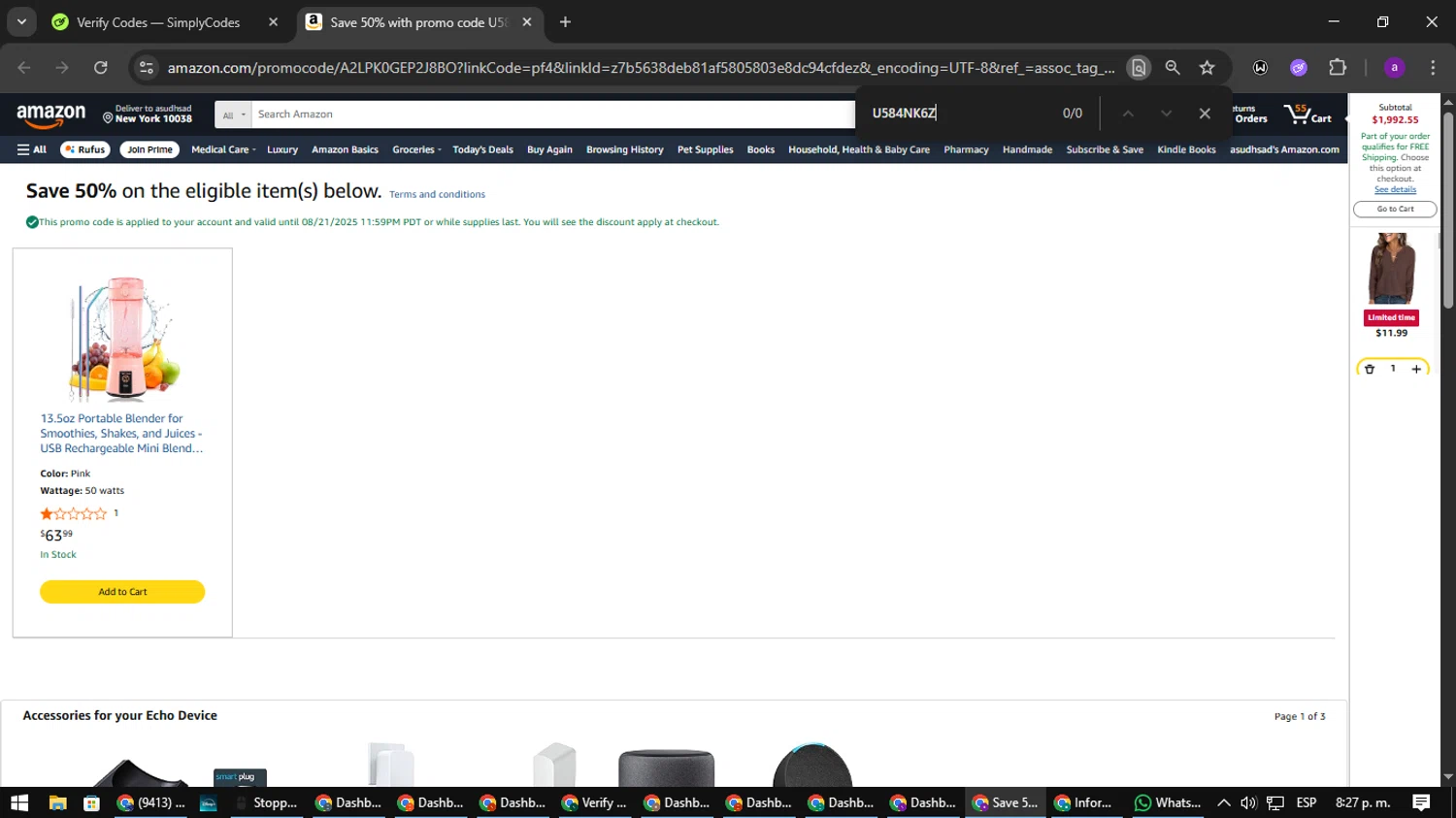Open Terms and conditions link
This screenshot has height=818, width=1456.
tap(437, 194)
